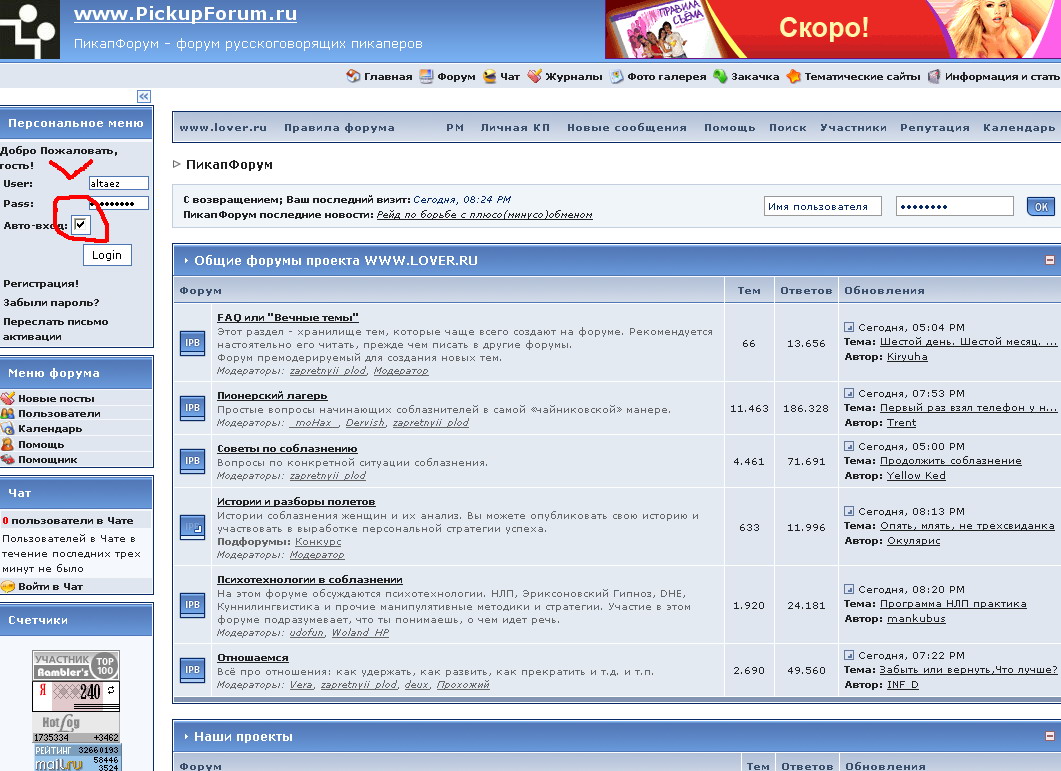Open the Забыли пароль? link
The image size is (1061, 771).
pyautogui.click(x=51, y=303)
